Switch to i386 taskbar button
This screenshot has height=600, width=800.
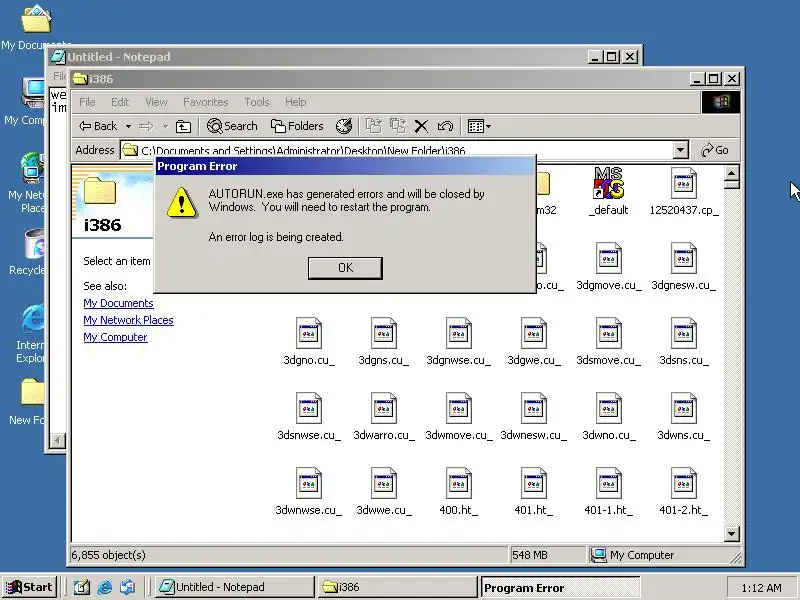(x=397, y=587)
